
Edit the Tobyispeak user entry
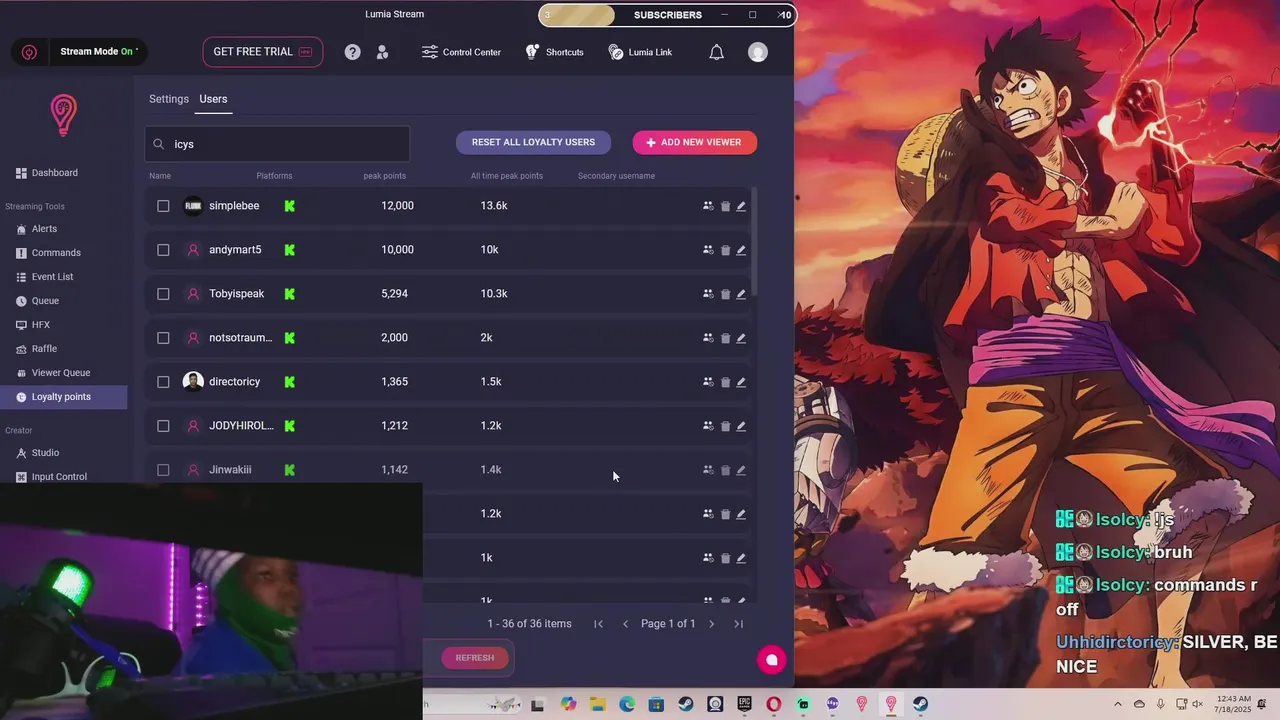pyautogui.click(x=741, y=294)
